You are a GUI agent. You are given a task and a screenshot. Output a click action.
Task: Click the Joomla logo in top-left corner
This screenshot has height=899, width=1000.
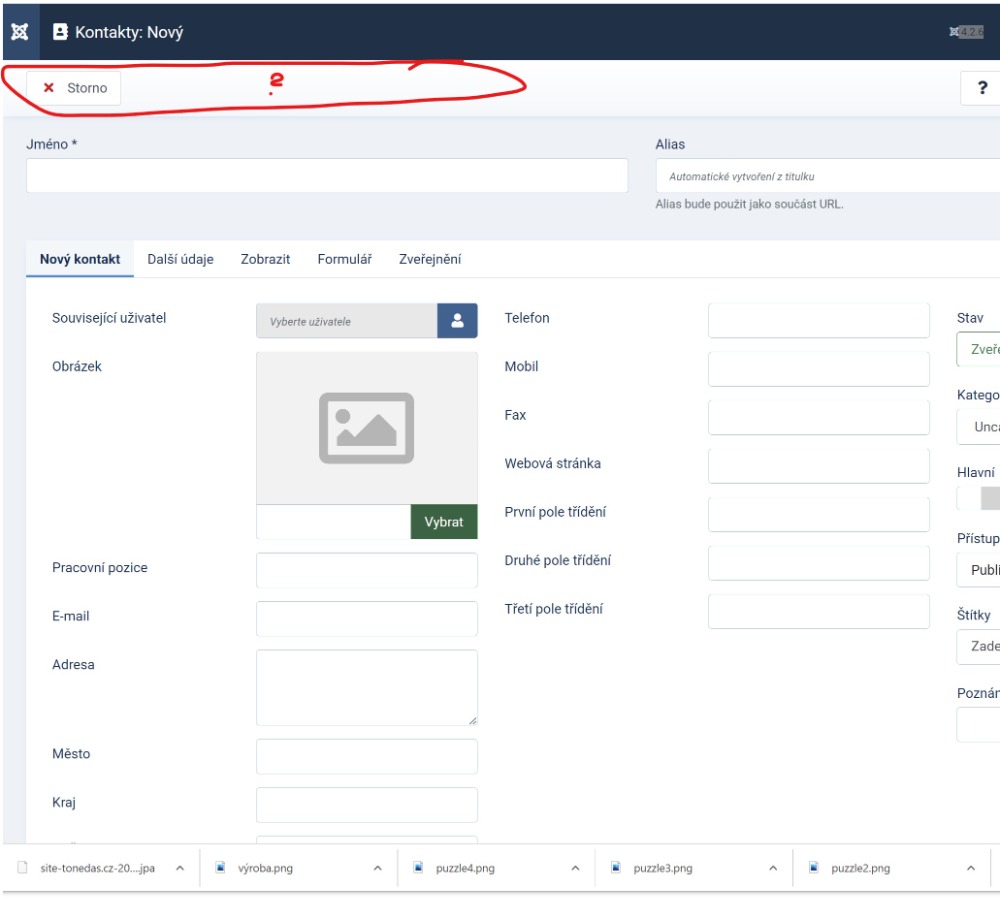point(19,32)
